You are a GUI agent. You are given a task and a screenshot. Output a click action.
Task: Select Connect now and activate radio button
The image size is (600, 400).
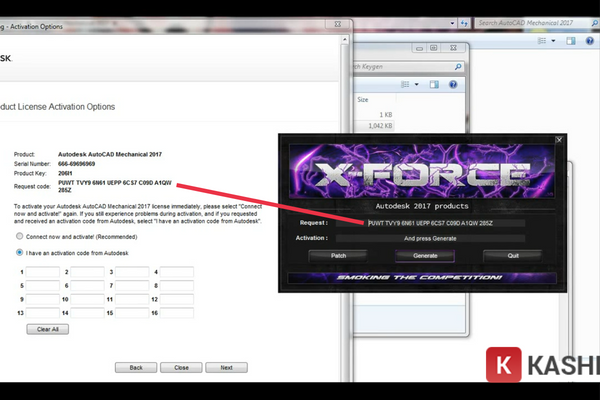click(20, 236)
